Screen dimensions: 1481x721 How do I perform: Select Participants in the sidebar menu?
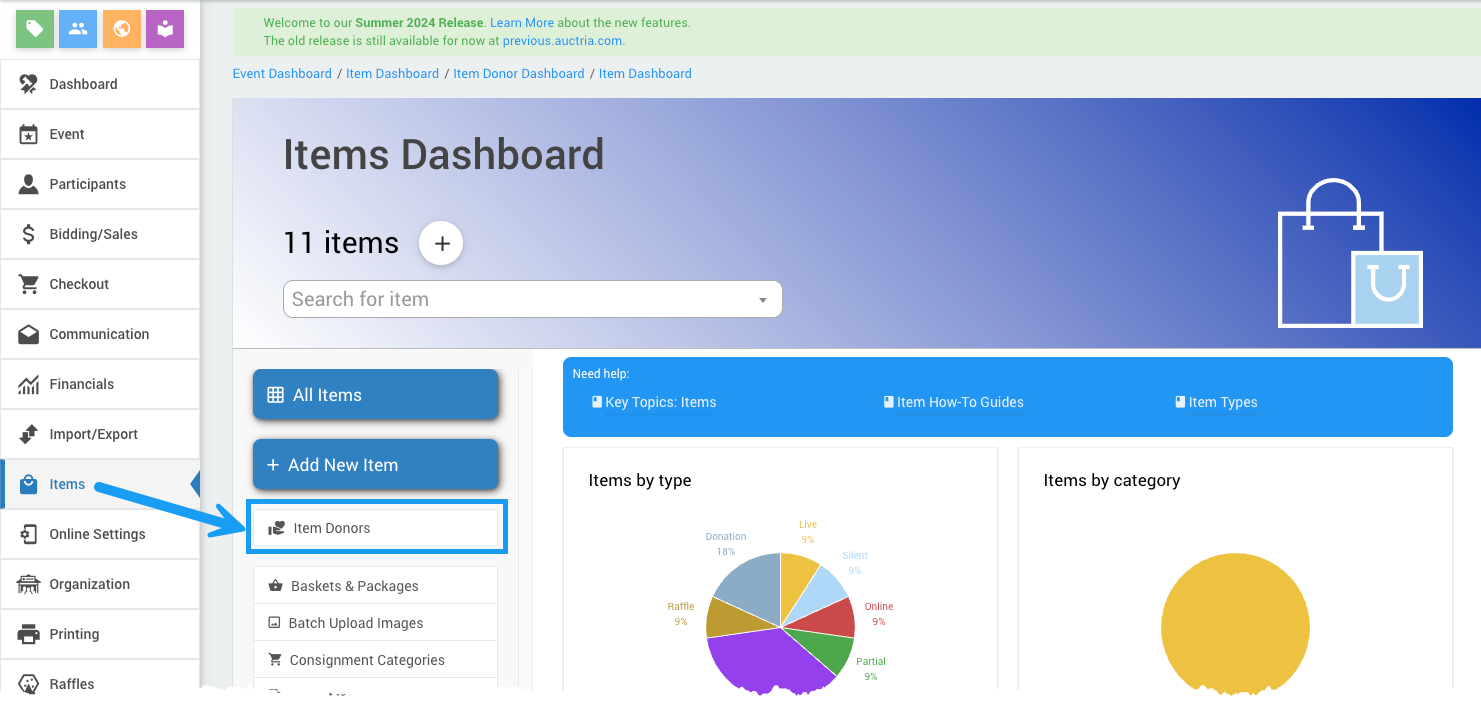[x=88, y=184]
